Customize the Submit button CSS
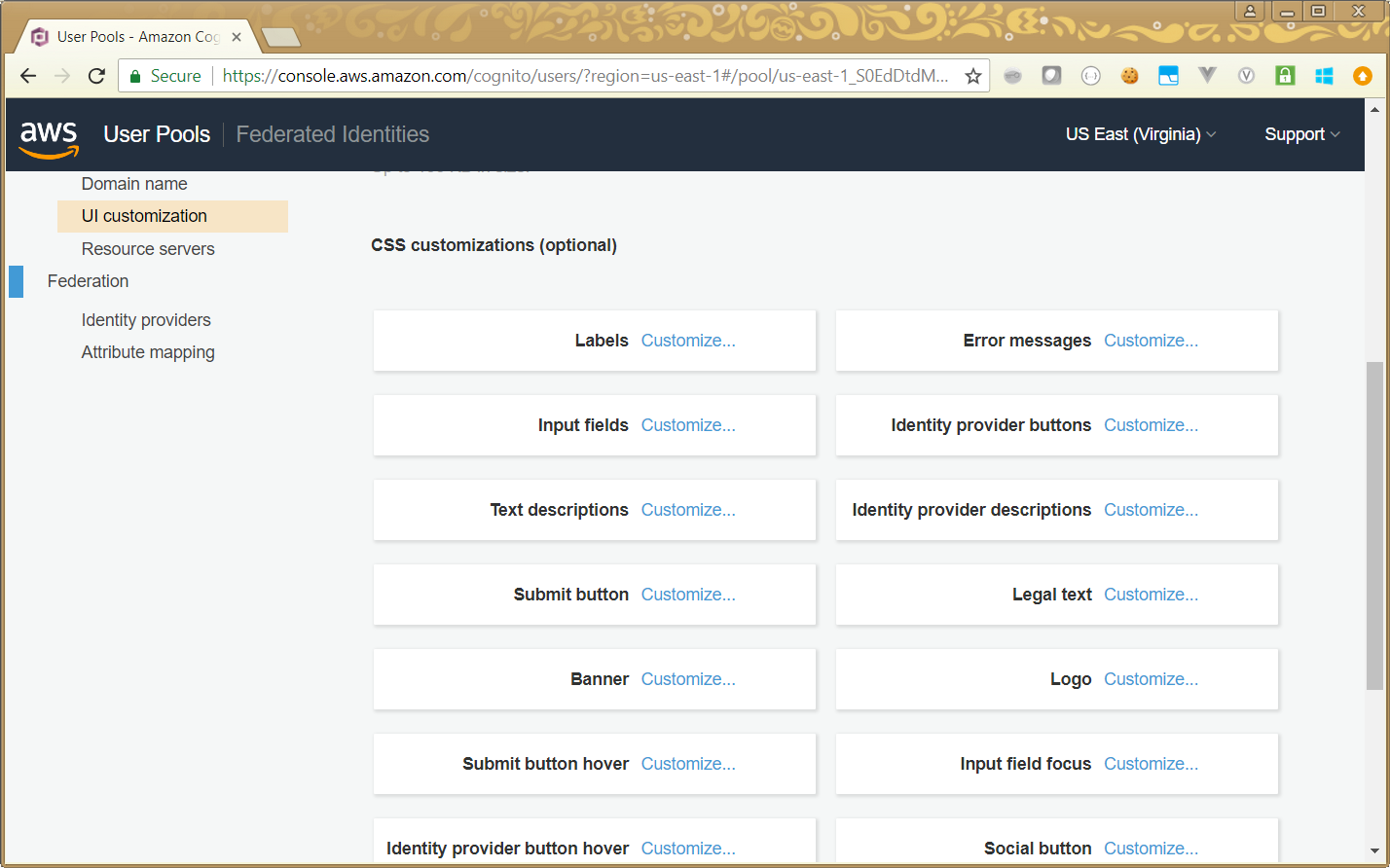Image resolution: width=1390 pixels, height=868 pixels. click(x=687, y=595)
